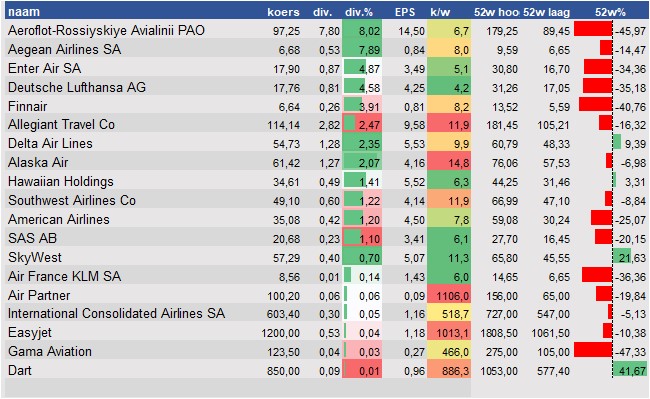
Task: Select the Aeroflot-Rossiyskiye Avialinii PAO row
Action: click(327, 30)
